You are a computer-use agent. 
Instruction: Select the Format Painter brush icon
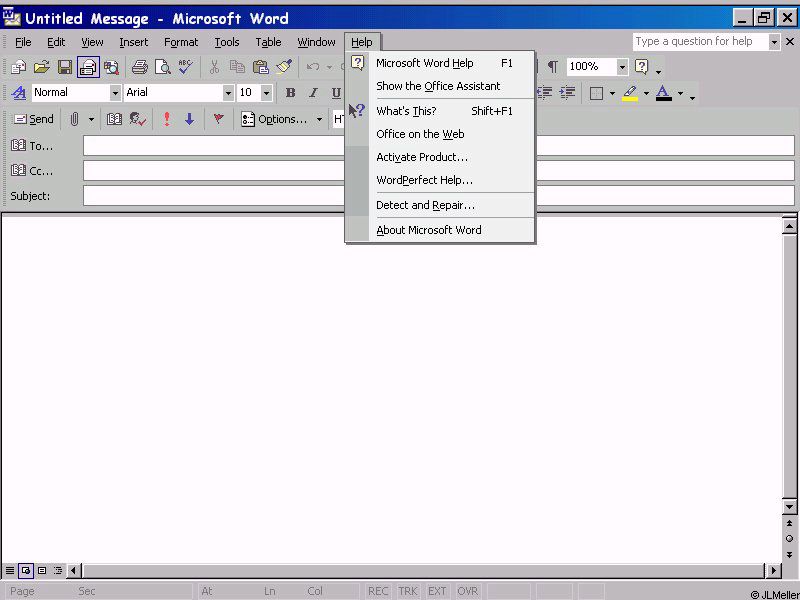coord(284,67)
